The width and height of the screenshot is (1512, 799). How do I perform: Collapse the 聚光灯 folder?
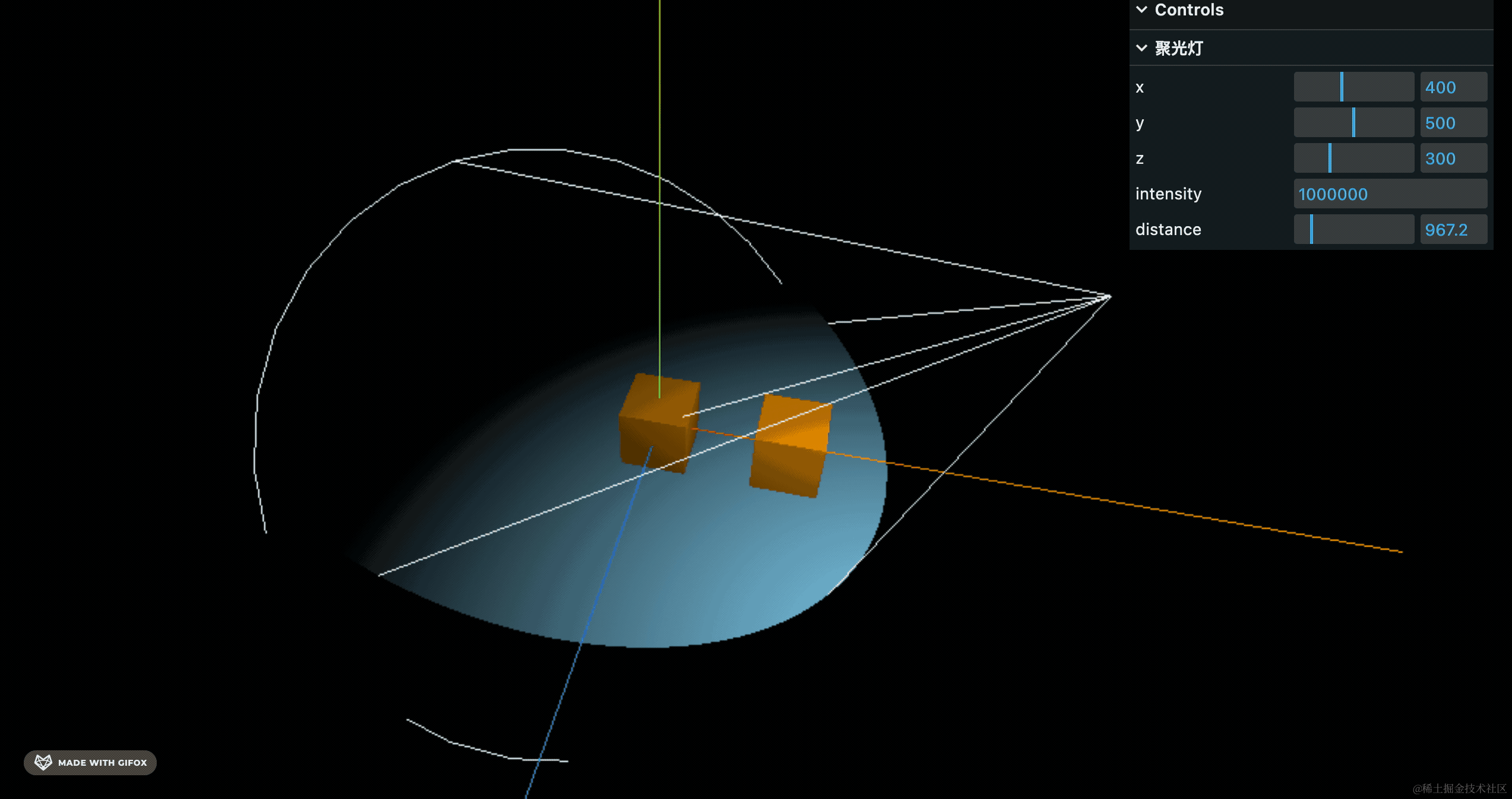click(x=1311, y=48)
